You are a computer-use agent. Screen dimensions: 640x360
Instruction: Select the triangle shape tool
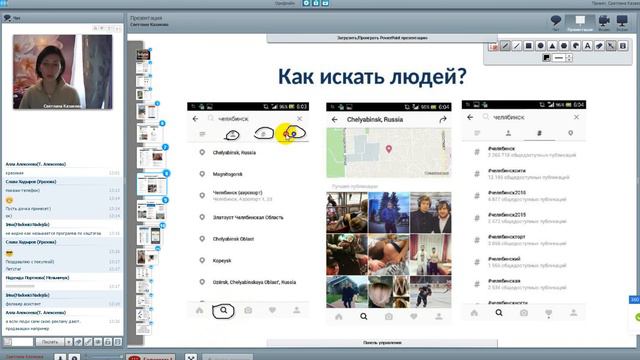(x=552, y=46)
